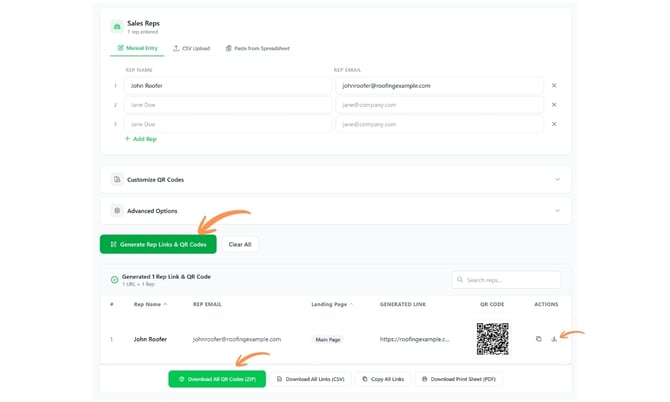
Task: Sort the table by Rep Name column
Action: coord(150,304)
